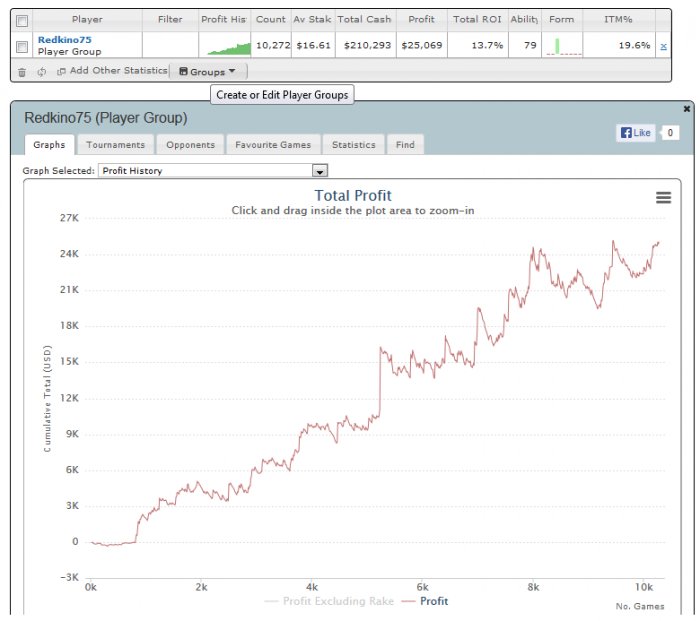Select the Opponents tab

click(190, 145)
